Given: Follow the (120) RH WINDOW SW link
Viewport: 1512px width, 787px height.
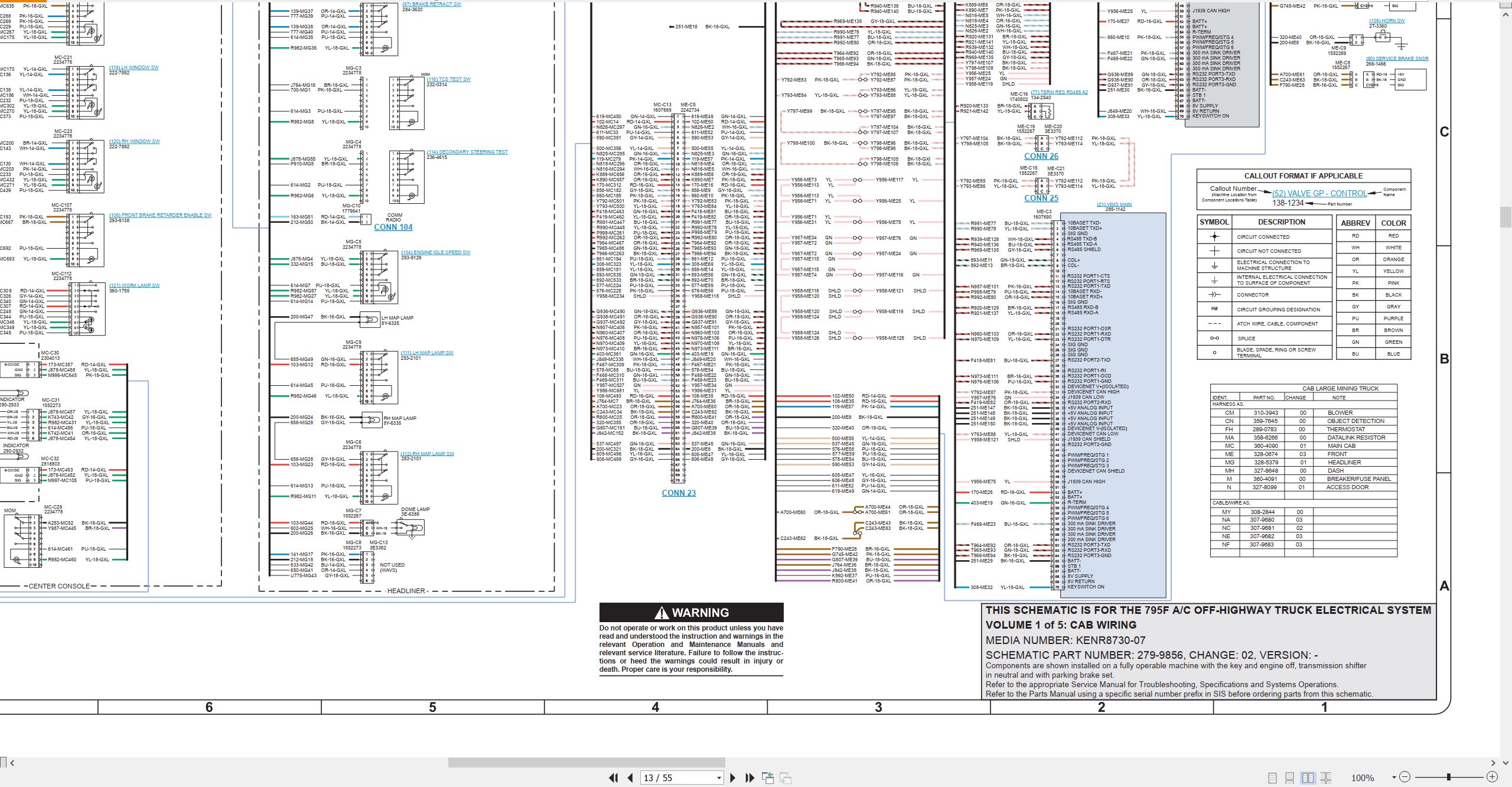Looking at the screenshot, I should click(134, 142).
